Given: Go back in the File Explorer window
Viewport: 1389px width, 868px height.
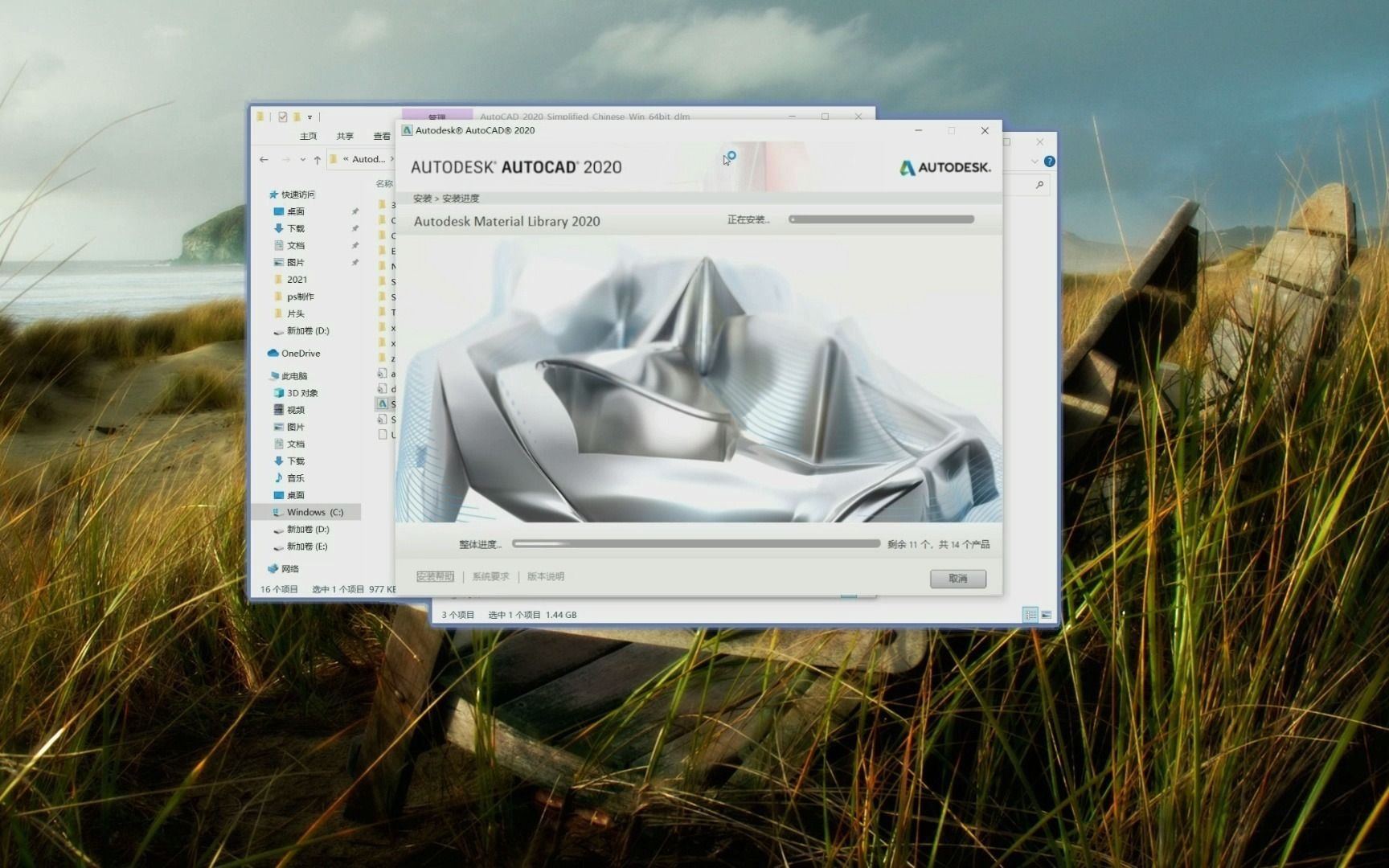Looking at the screenshot, I should [264, 160].
